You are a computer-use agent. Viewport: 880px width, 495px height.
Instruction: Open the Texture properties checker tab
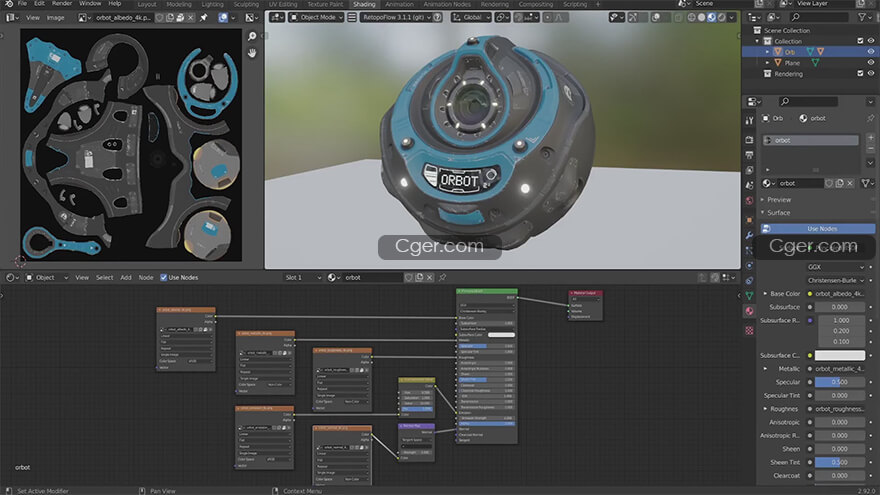(x=749, y=331)
